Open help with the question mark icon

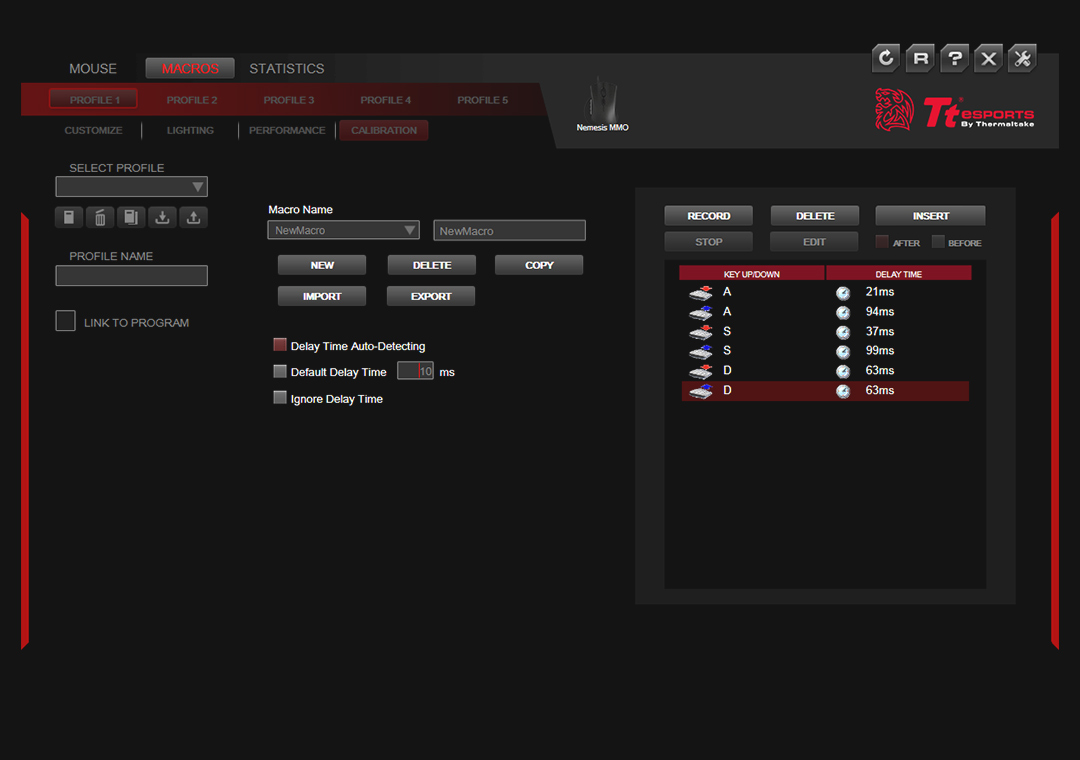click(x=955, y=59)
